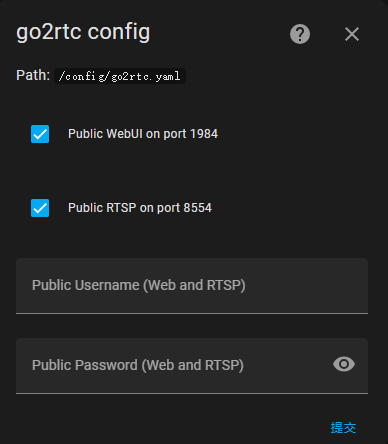Screen dimensions: 388x444
Task: Reveal password with the eye icon
Action: click(344, 364)
